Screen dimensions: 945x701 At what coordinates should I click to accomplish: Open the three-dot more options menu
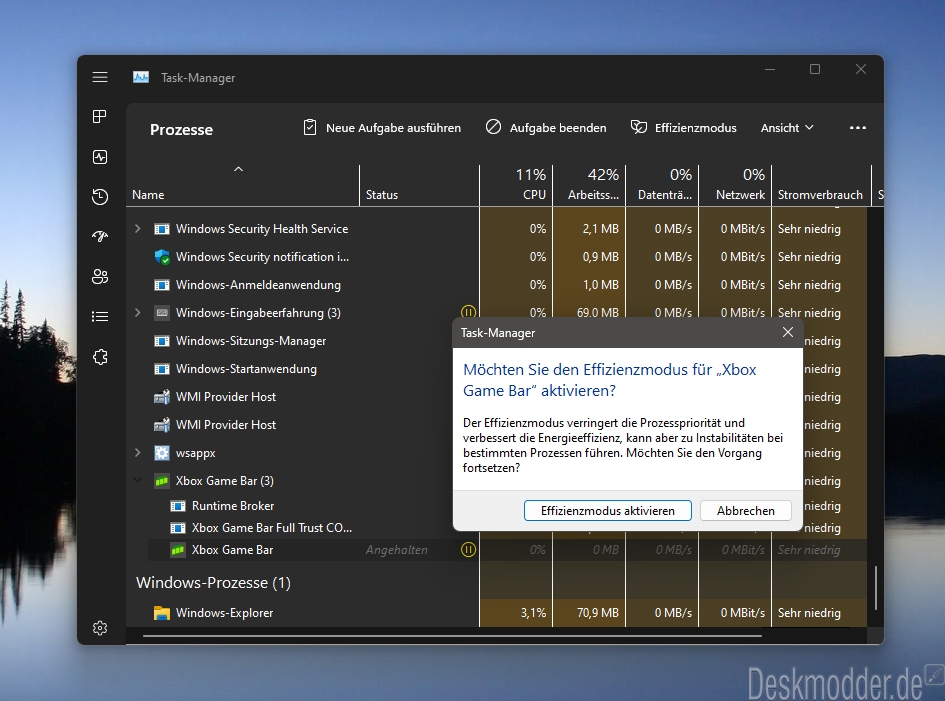(858, 128)
